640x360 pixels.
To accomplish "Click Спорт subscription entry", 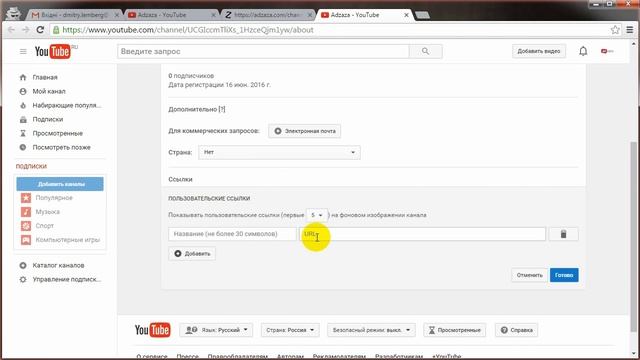I will pos(44,226).
